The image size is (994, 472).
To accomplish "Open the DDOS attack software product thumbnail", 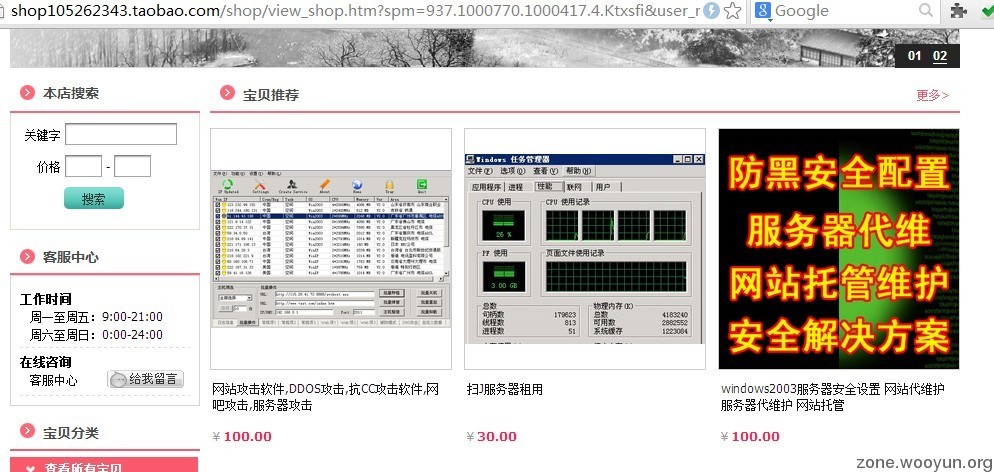I will click(x=331, y=249).
